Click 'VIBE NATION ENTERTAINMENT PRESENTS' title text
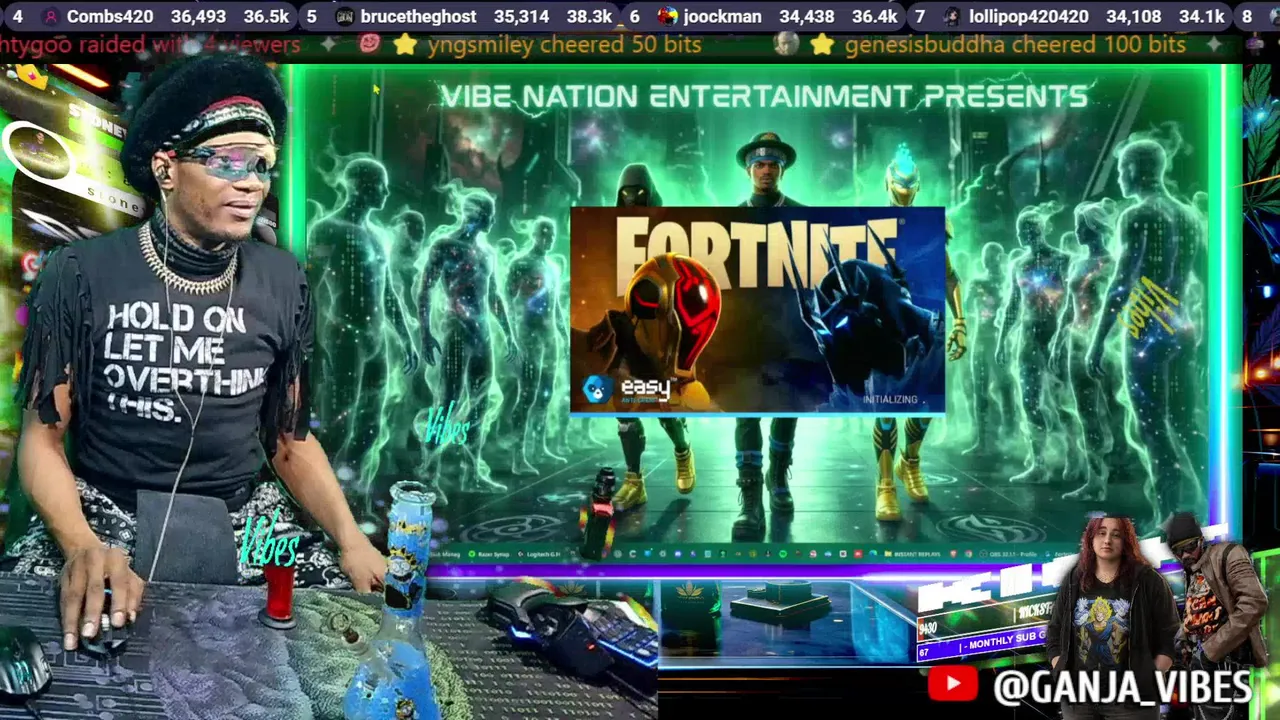Image resolution: width=1280 pixels, height=720 pixels. 764,96
